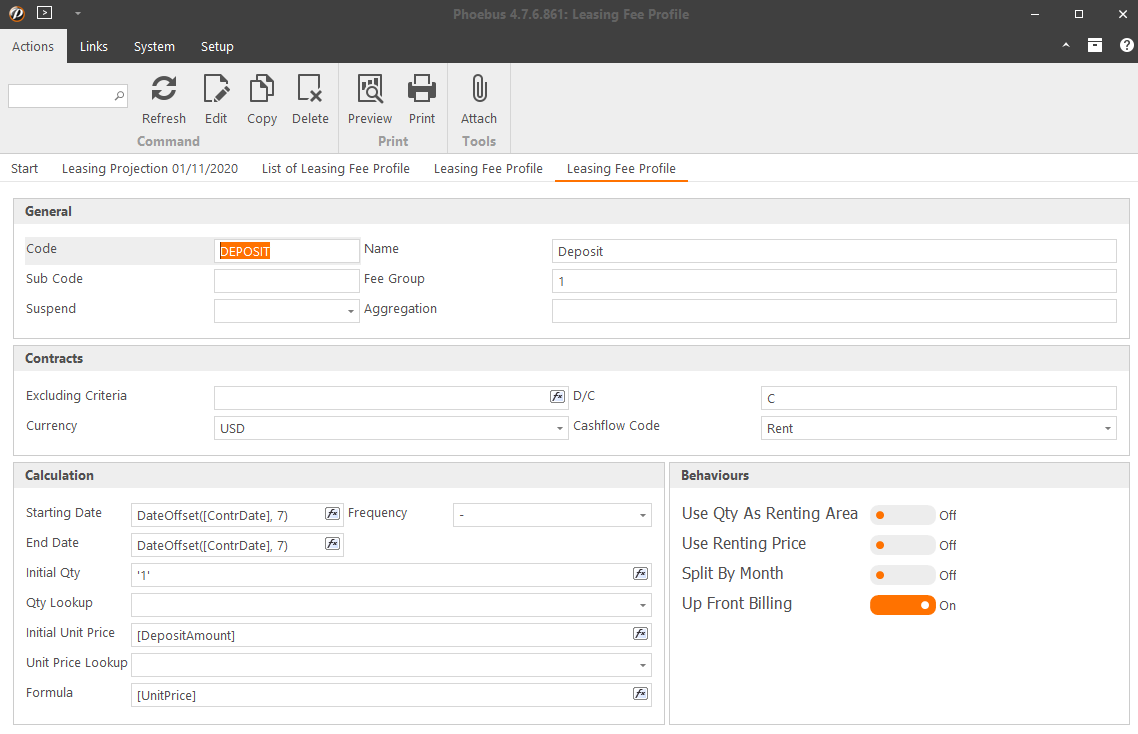
Task: Enable Use Qty As Renting Area
Action: [x=902, y=515]
